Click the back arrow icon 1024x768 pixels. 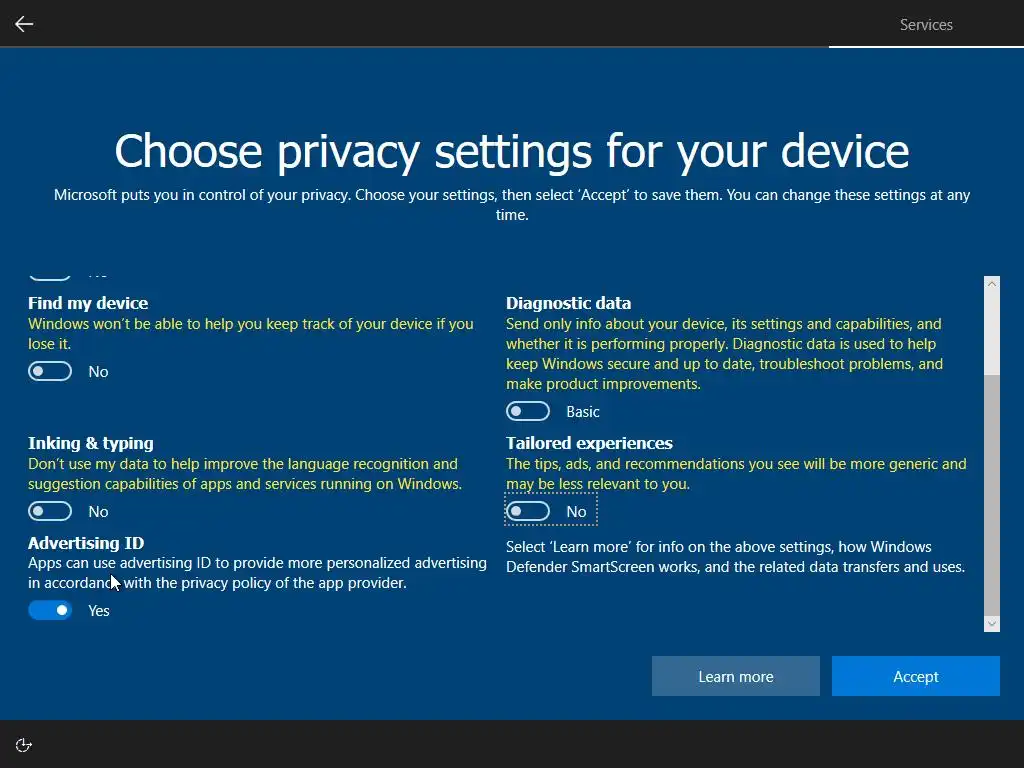point(24,24)
